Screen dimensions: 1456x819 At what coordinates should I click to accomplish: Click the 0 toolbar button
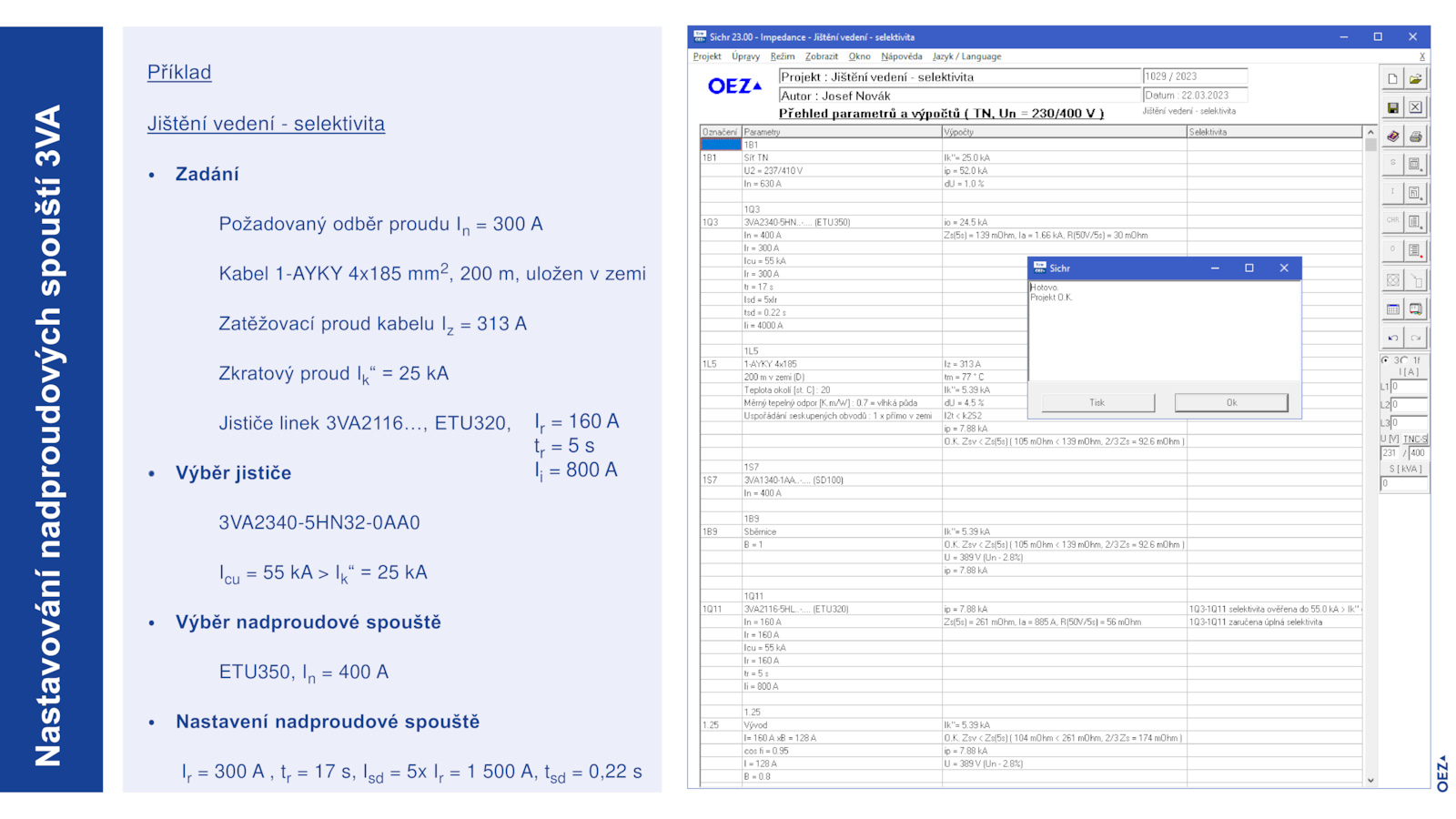(x=1392, y=249)
